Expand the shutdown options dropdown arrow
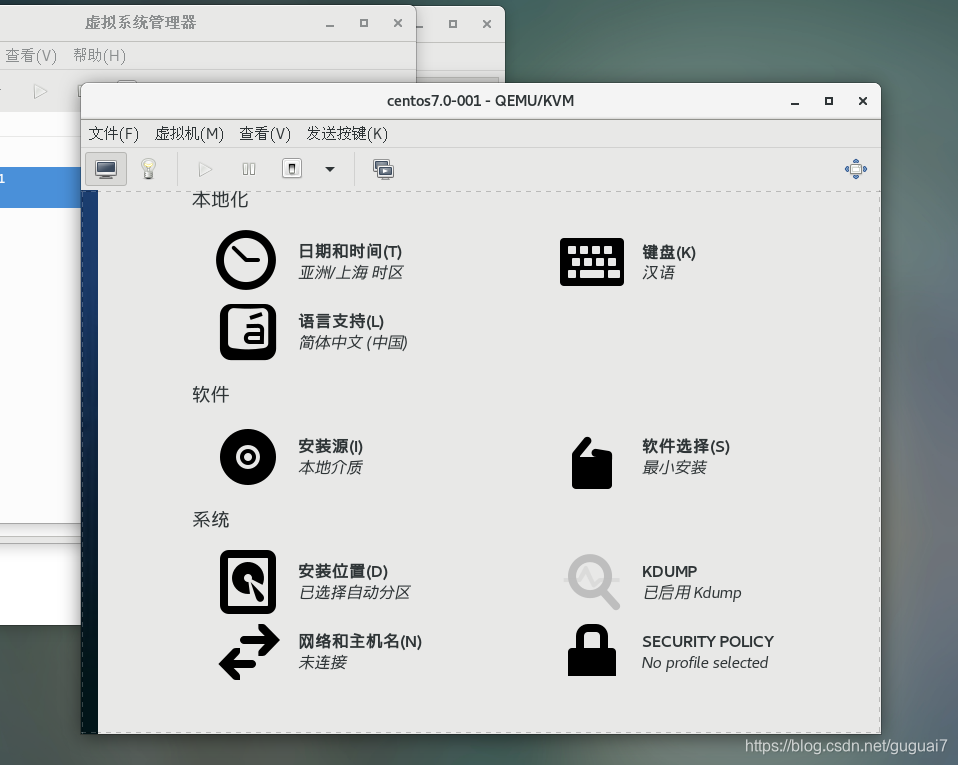Image resolution: width=958 pixels, height=765 pixels. 329,168
